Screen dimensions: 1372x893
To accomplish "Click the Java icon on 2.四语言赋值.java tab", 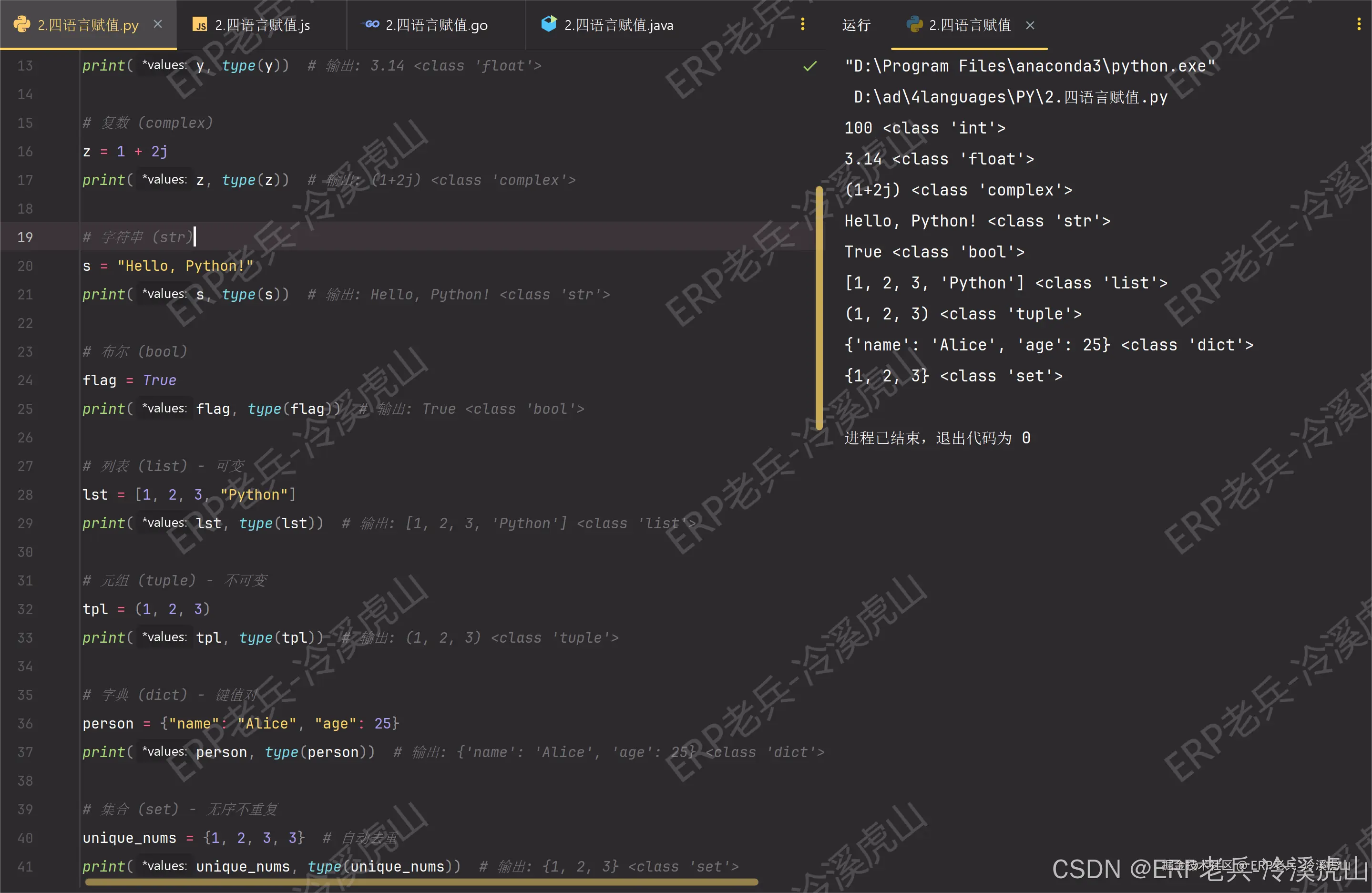I will coord(549,25).
